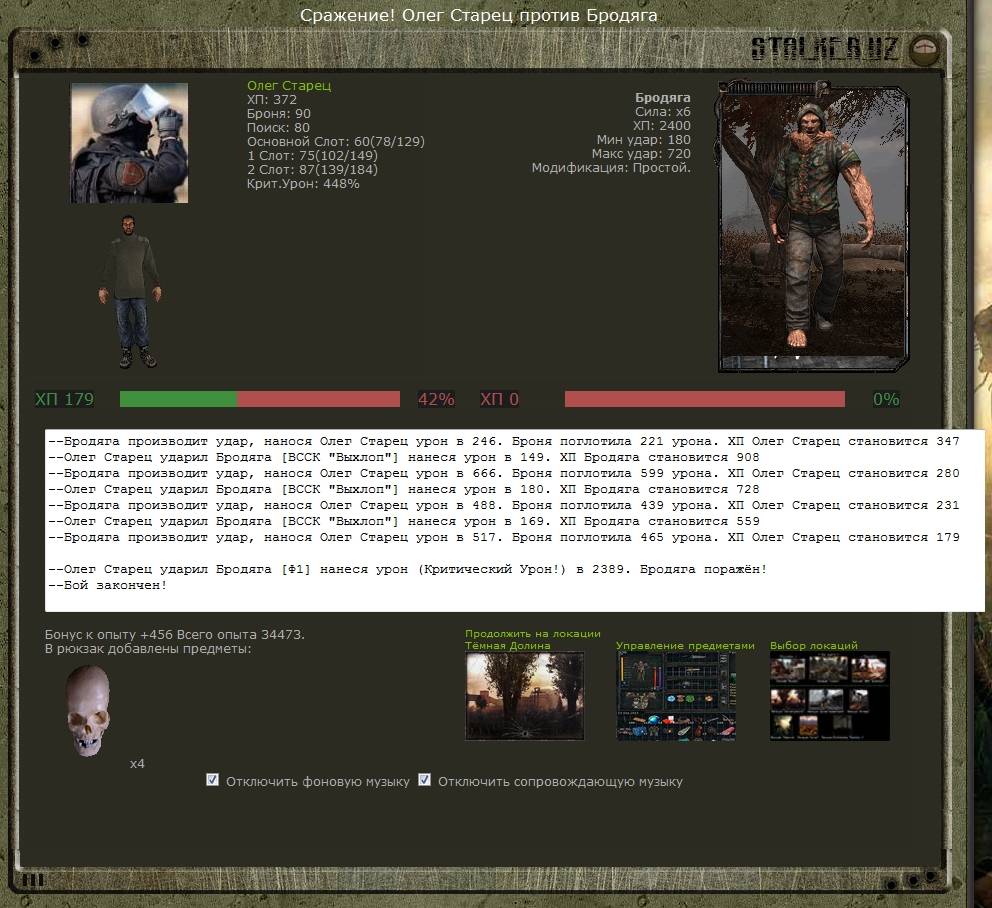Screen dimensions: 992x908
Task: Click inside the battle log text area
Action: point(514,520)
